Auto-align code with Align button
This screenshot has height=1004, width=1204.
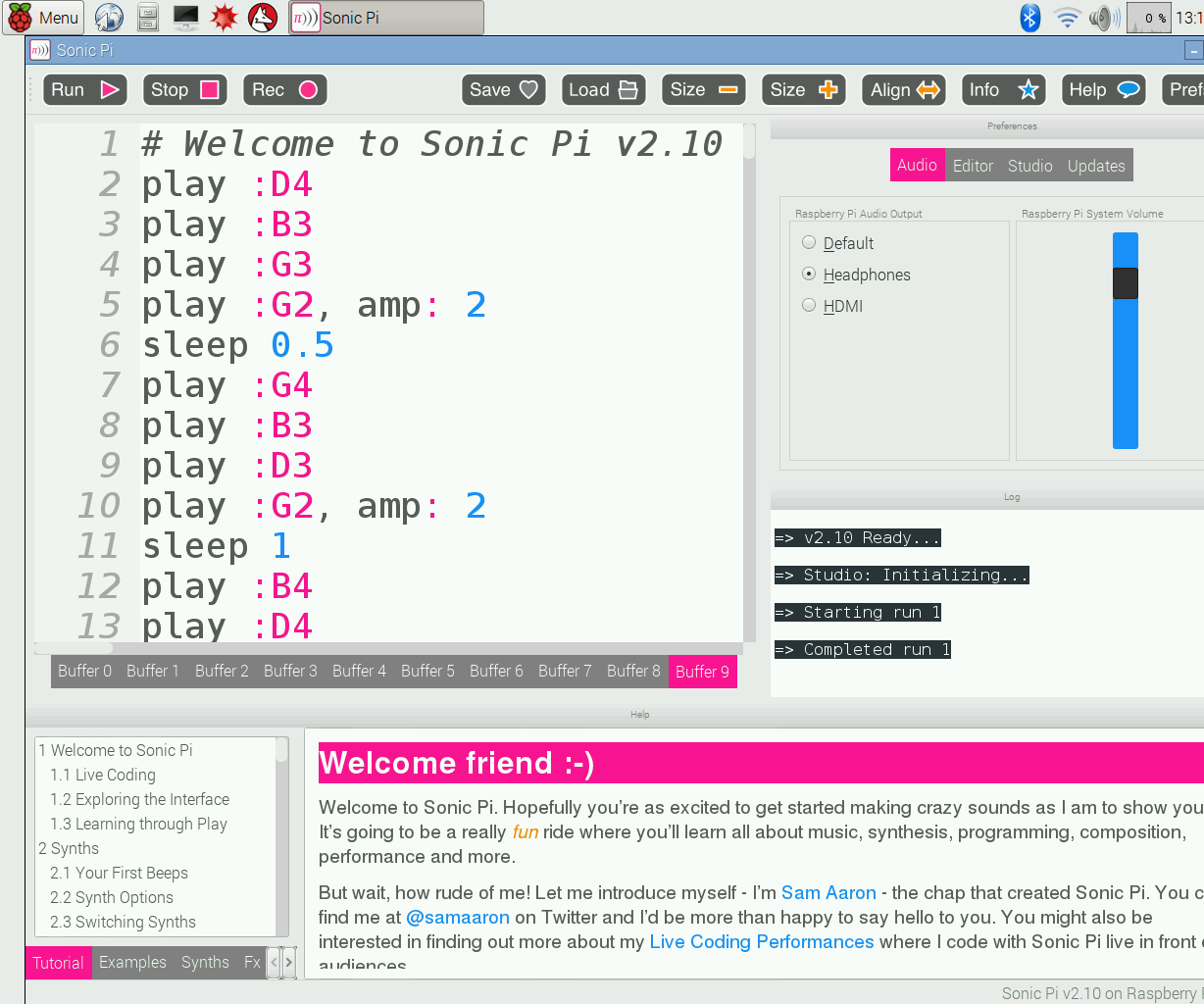click(x=904, y=90)
